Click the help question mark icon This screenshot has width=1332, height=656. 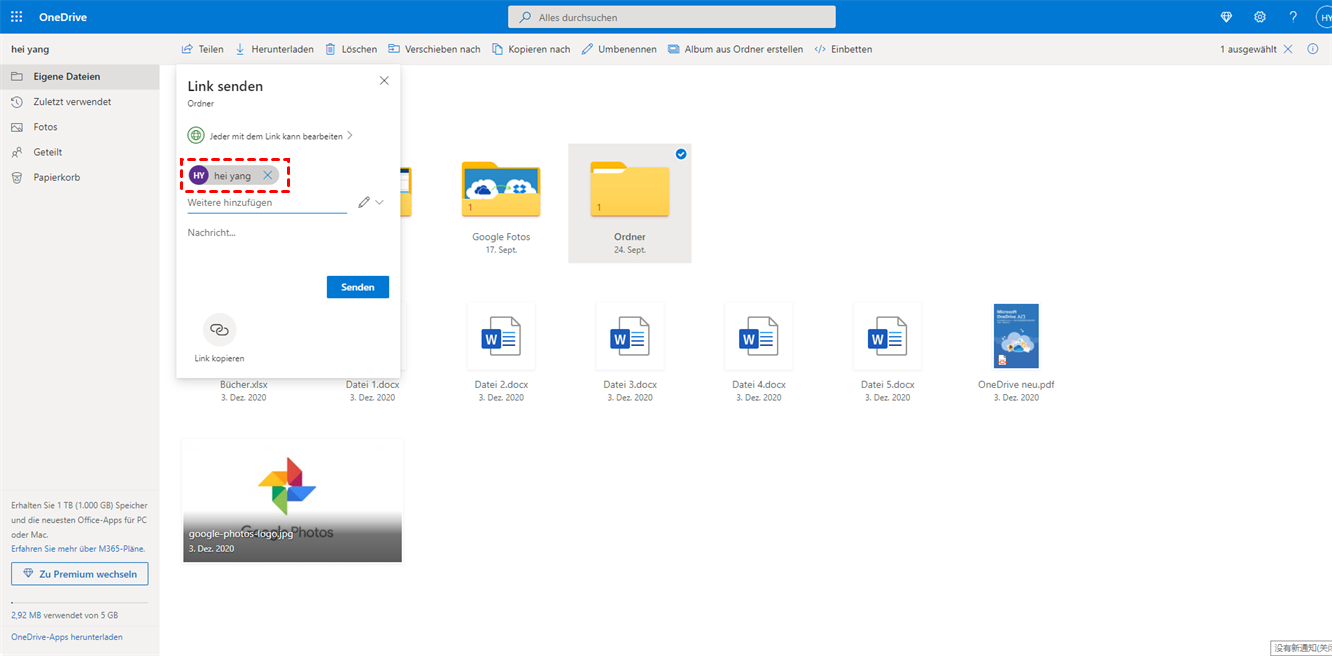(1293, 17)
